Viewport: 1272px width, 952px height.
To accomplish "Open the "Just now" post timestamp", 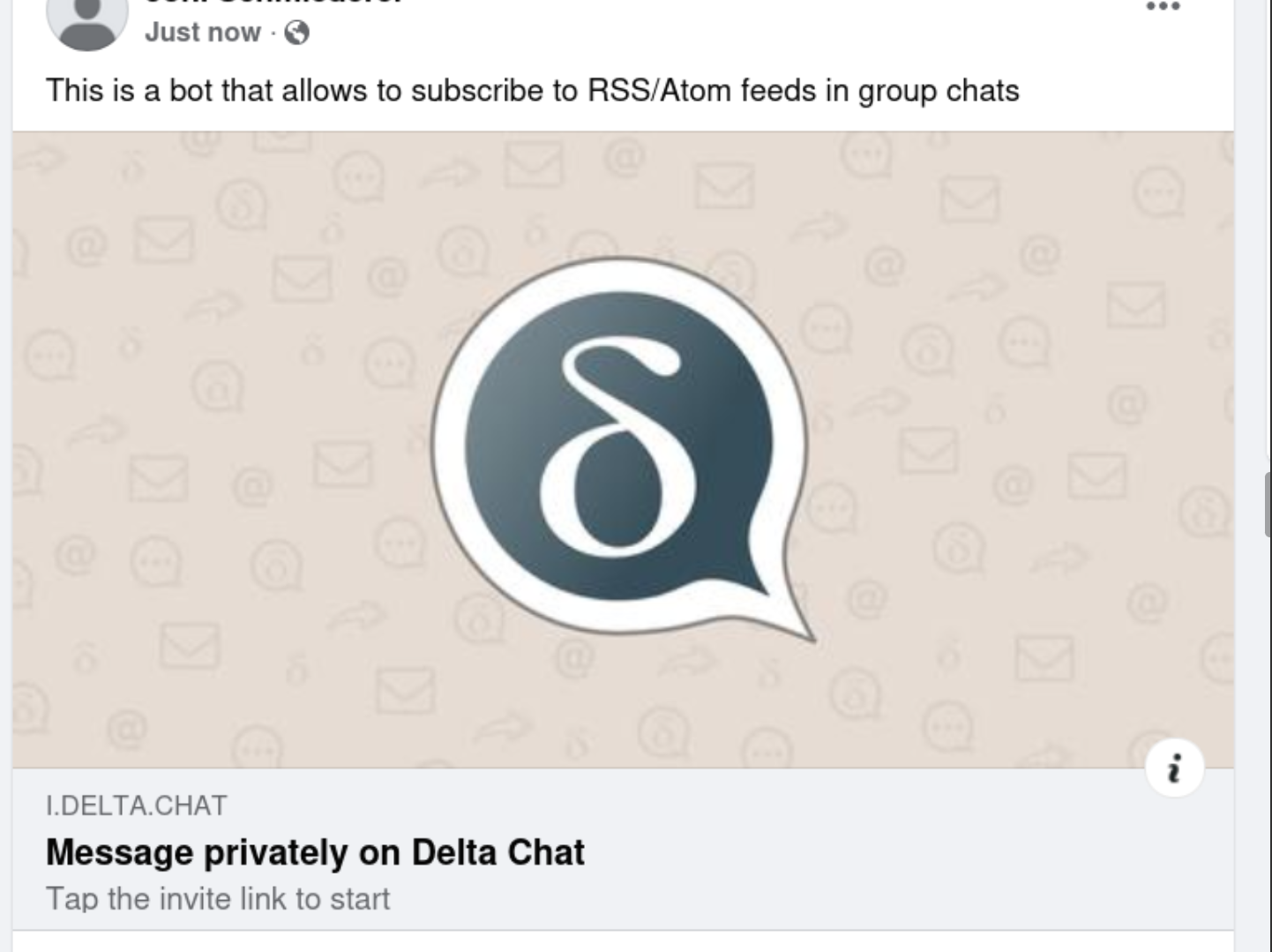I will pyautogui.click(x=203, y=33).
